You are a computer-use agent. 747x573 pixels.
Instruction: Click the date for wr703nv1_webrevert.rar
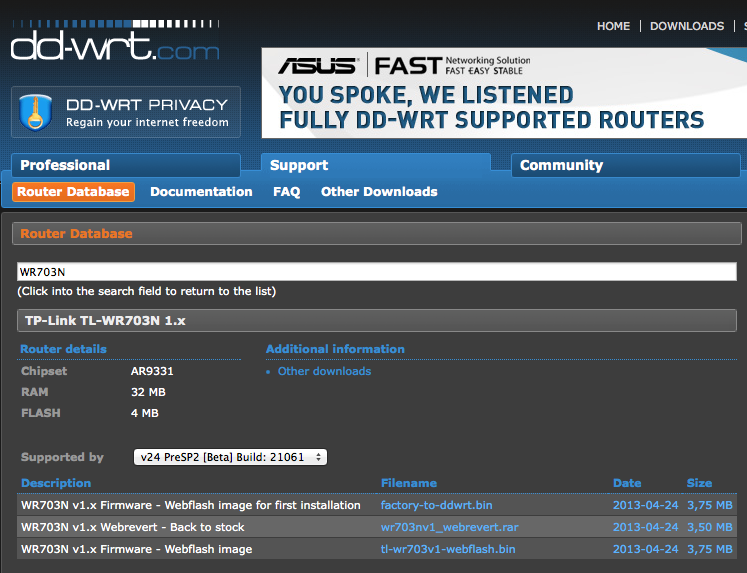pyautogui.click(x=645, y=527)
